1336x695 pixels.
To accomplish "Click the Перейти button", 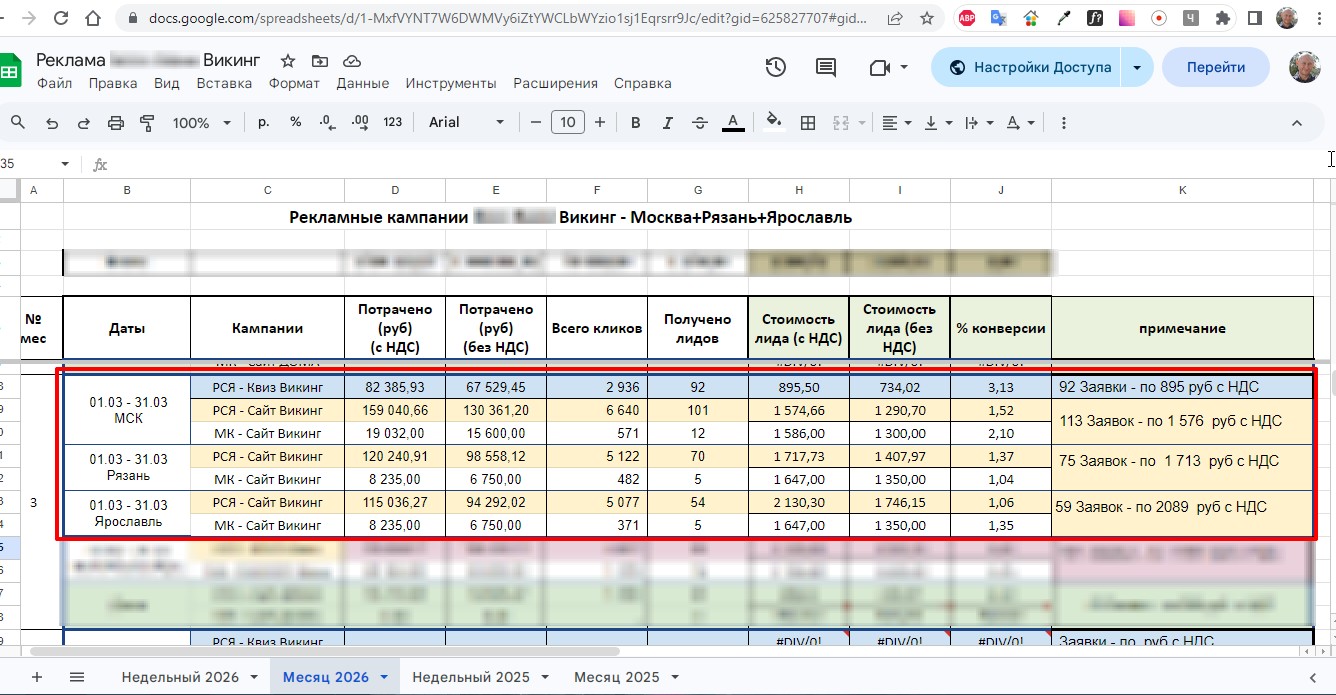I will (x=1215, y=67).
